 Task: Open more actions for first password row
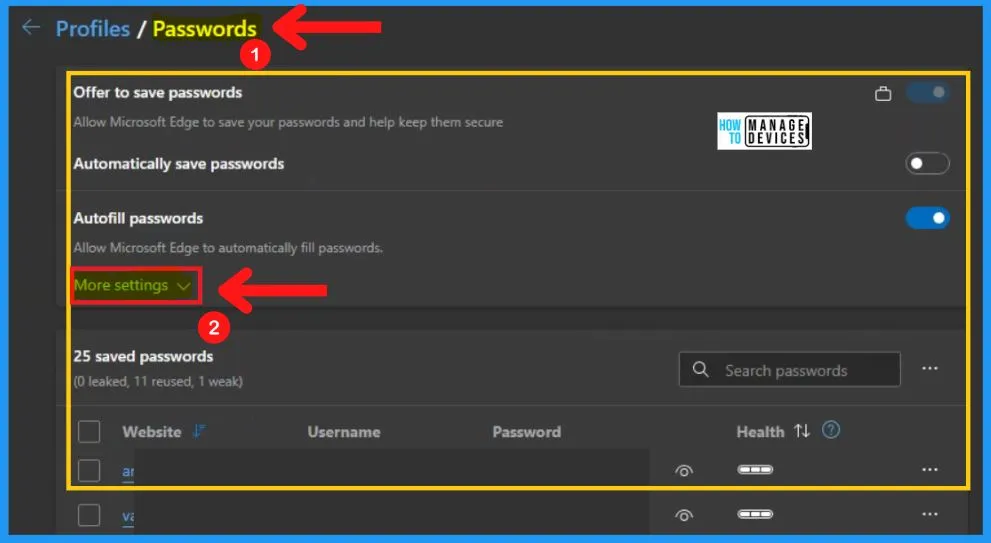pyautogui.click(x=930, y=470)
